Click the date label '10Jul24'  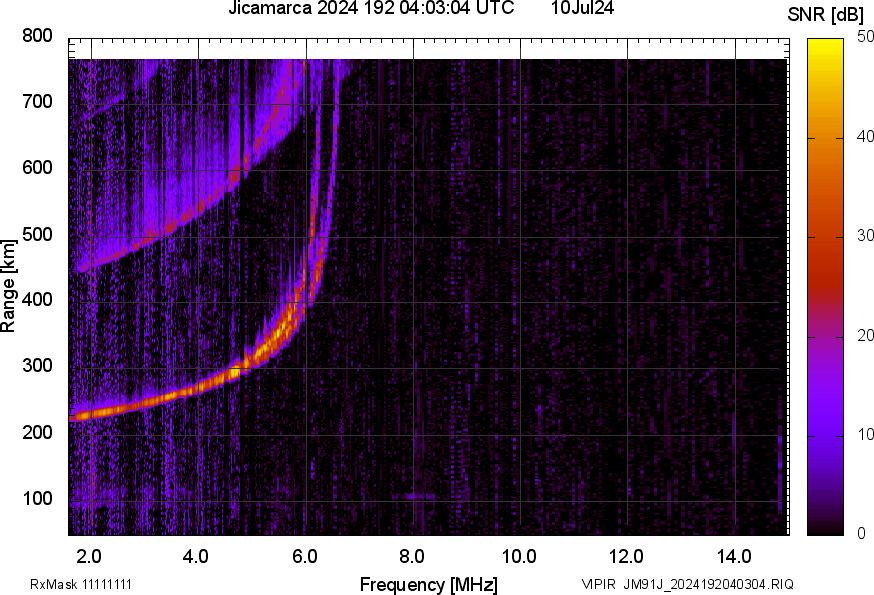(582, 8)
